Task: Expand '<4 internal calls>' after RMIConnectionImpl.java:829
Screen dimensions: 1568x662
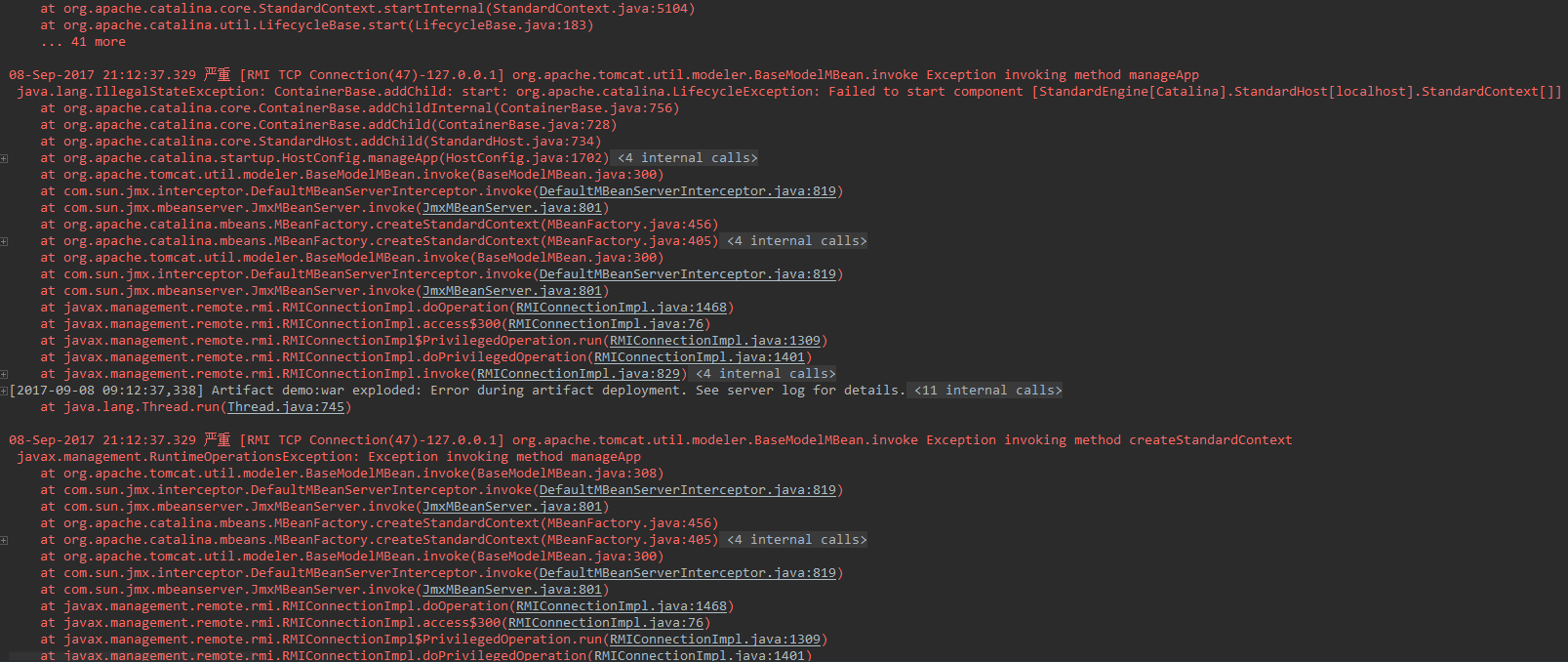Action: click(x=765, y=374)
